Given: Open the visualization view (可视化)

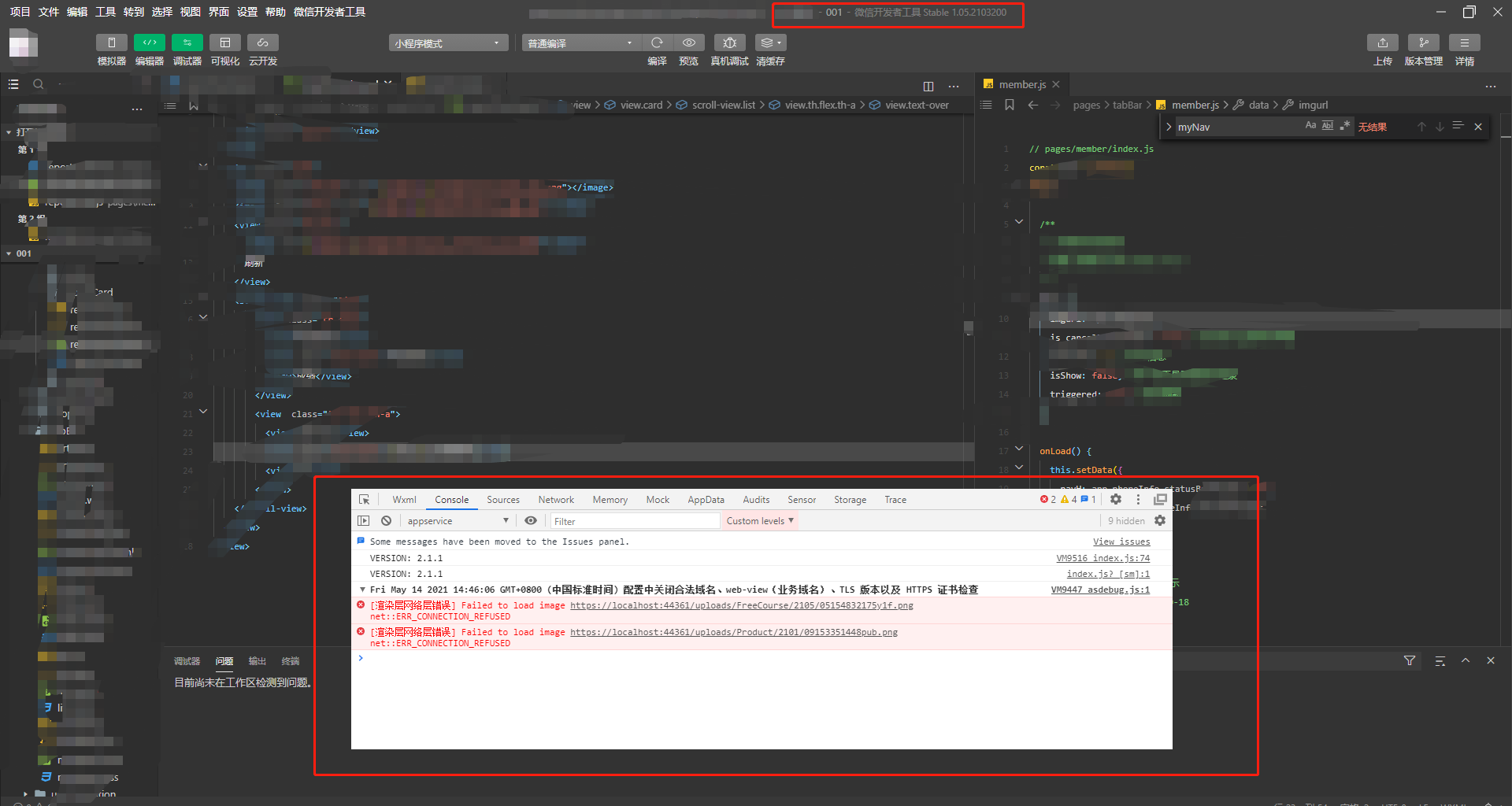Looking at the screenshot, I should [224, 43].
